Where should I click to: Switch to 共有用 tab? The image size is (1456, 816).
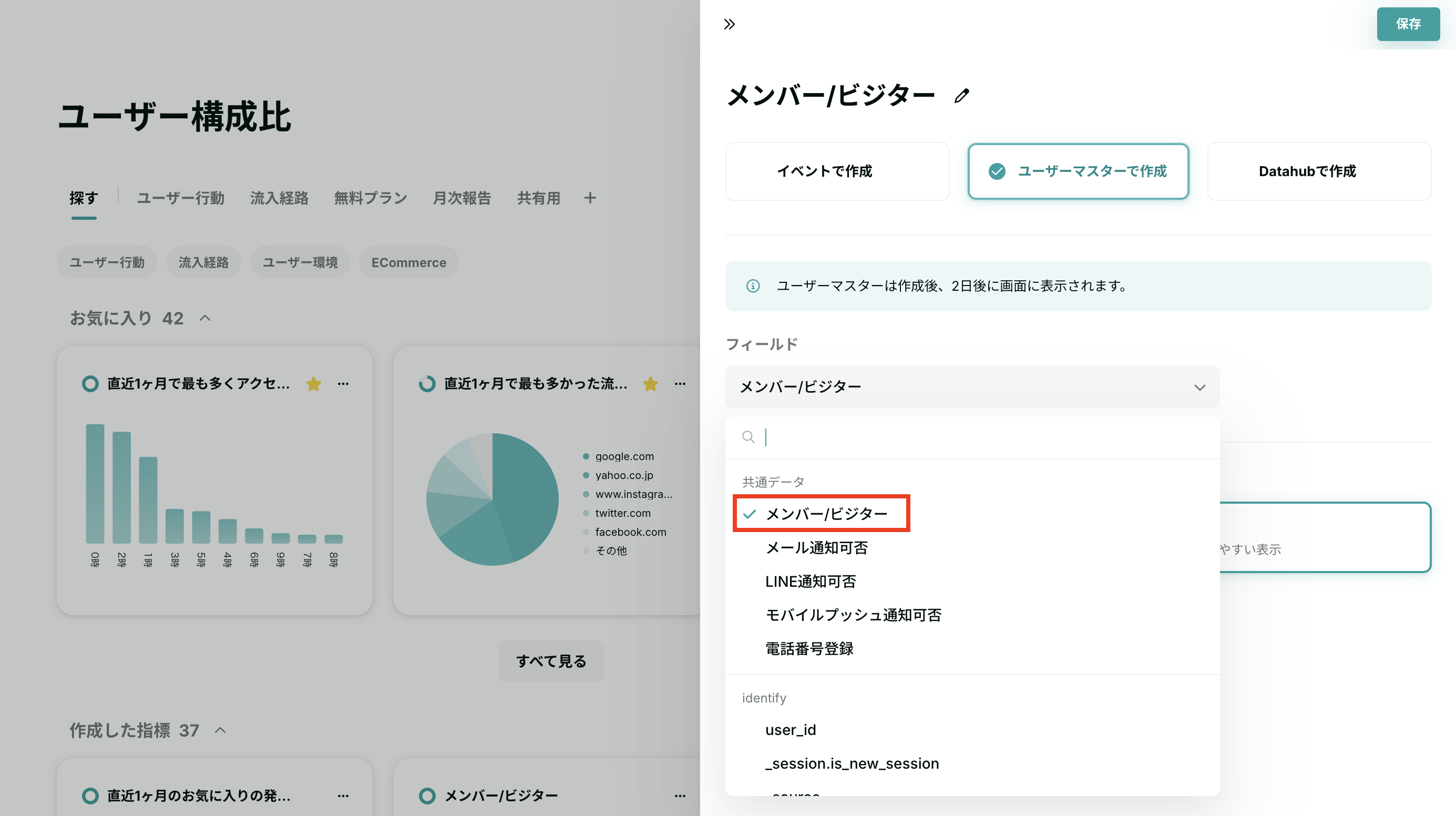pos(539,198)
